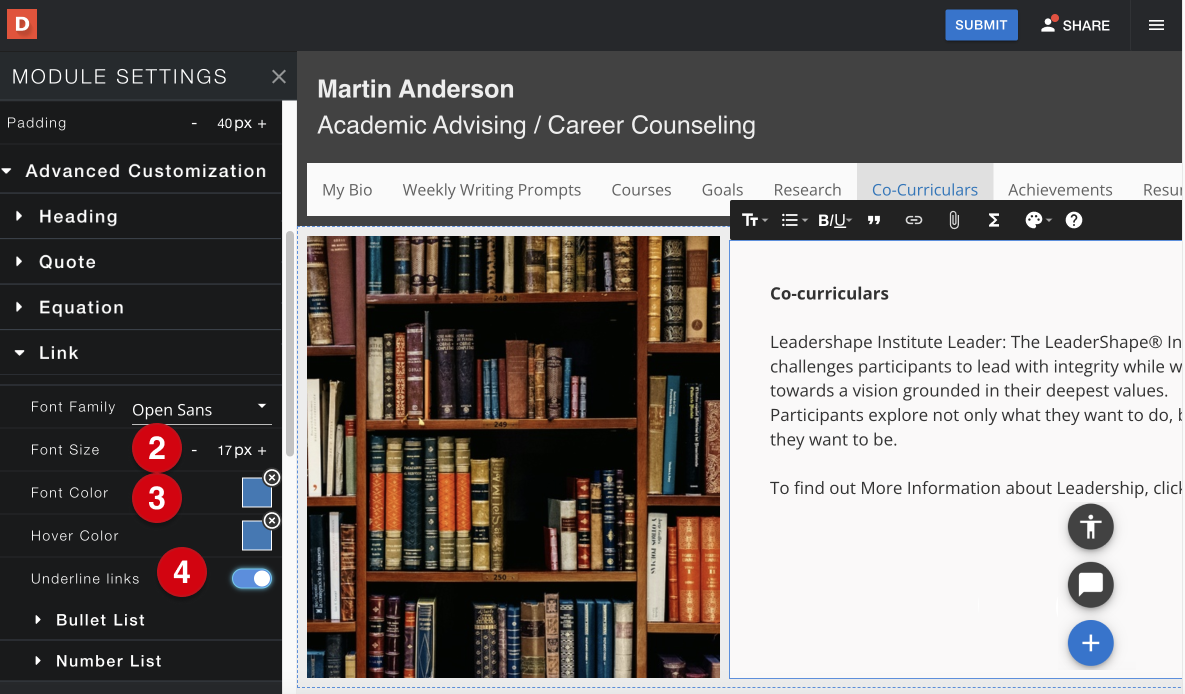Expand the Number List section
Image resolution: width=1185 pixels, height=694 pixels.
tap(141, 661)
